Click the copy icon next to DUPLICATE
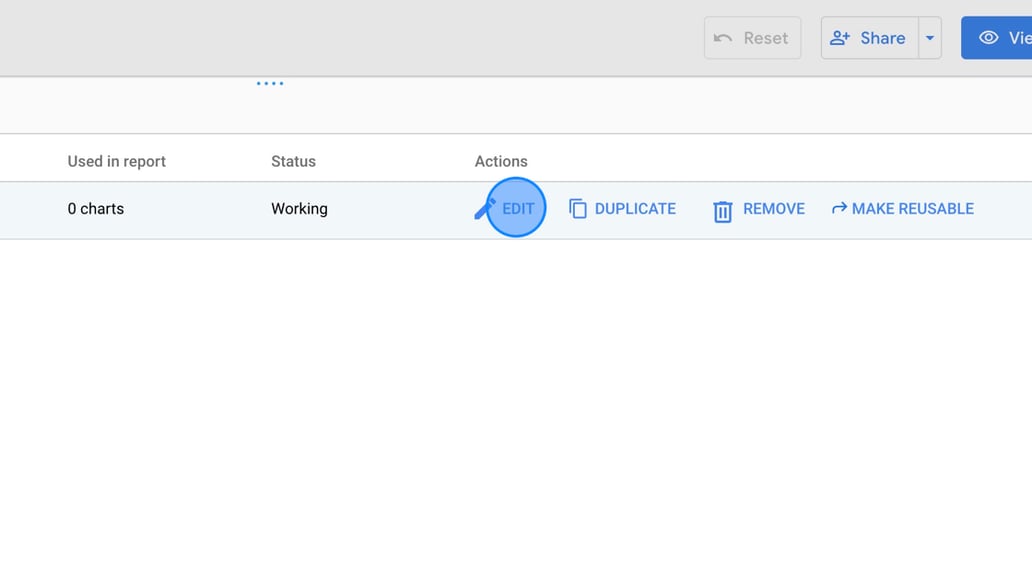 577,208
